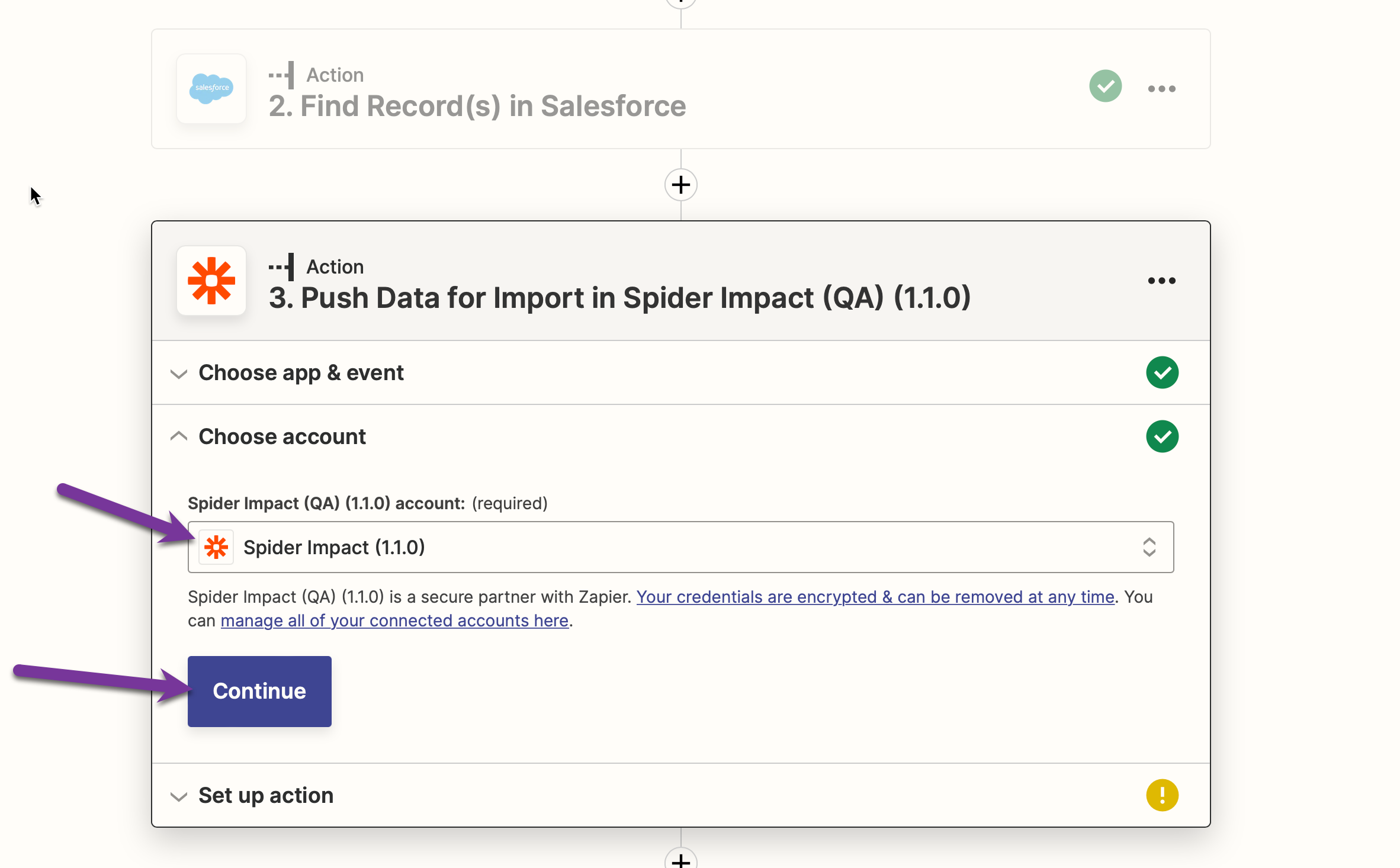Click the Set up action heading
Screen dimensions: 1400x868
click(x=266, y=795)
